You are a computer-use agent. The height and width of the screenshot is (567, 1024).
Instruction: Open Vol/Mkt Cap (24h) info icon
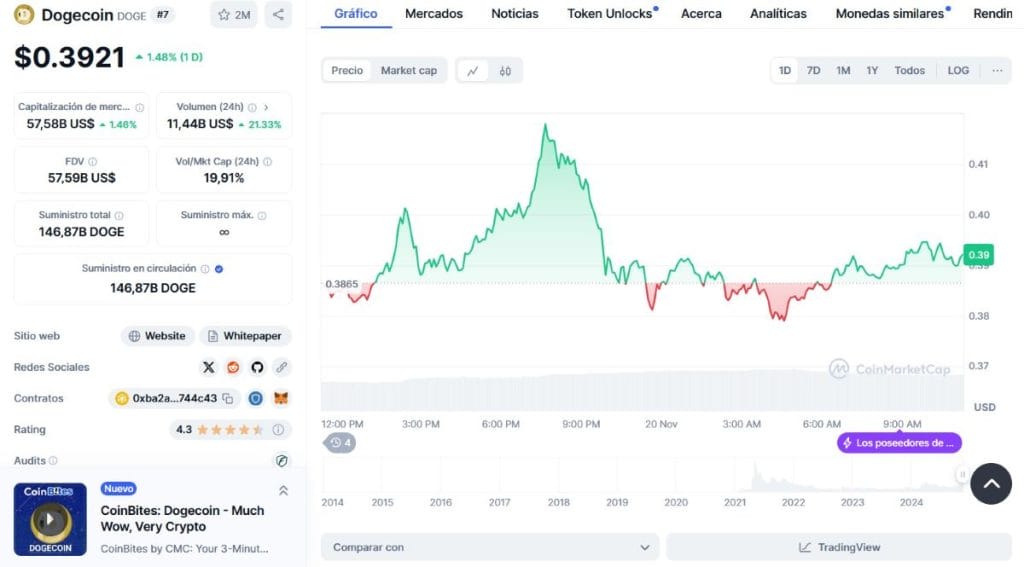click(x=267, y=161)
